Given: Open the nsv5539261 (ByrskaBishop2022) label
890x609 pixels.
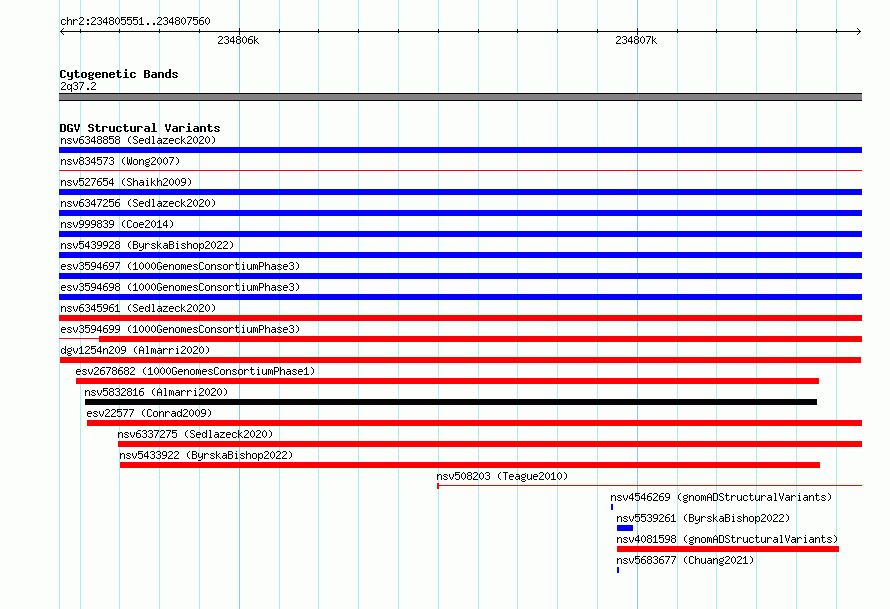Looking at the screenshot, I should (703, 518).
